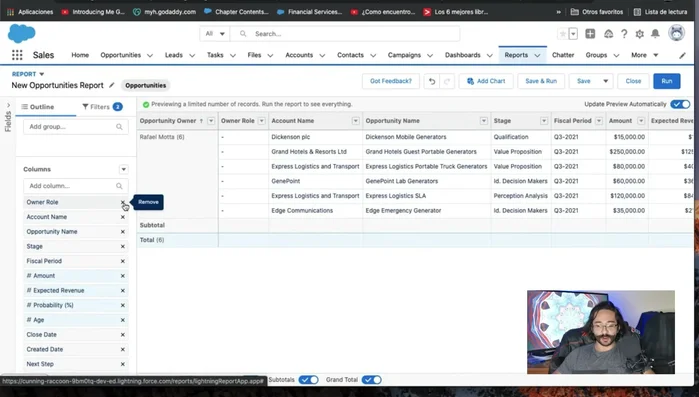The width and height of the screenshot is (699, 397).
Task: Remove the Opportunity Name column
Action: (123, 232)
